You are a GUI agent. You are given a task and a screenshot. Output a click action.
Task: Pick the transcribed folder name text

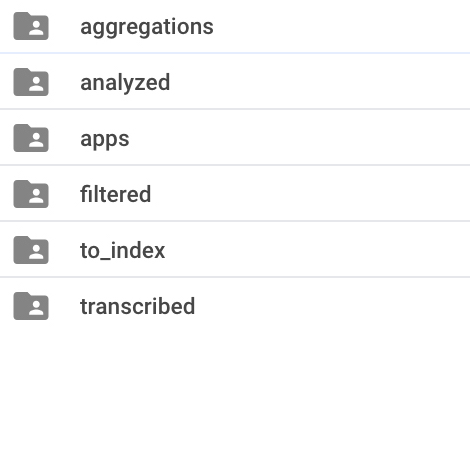click(x=138, y=306)
